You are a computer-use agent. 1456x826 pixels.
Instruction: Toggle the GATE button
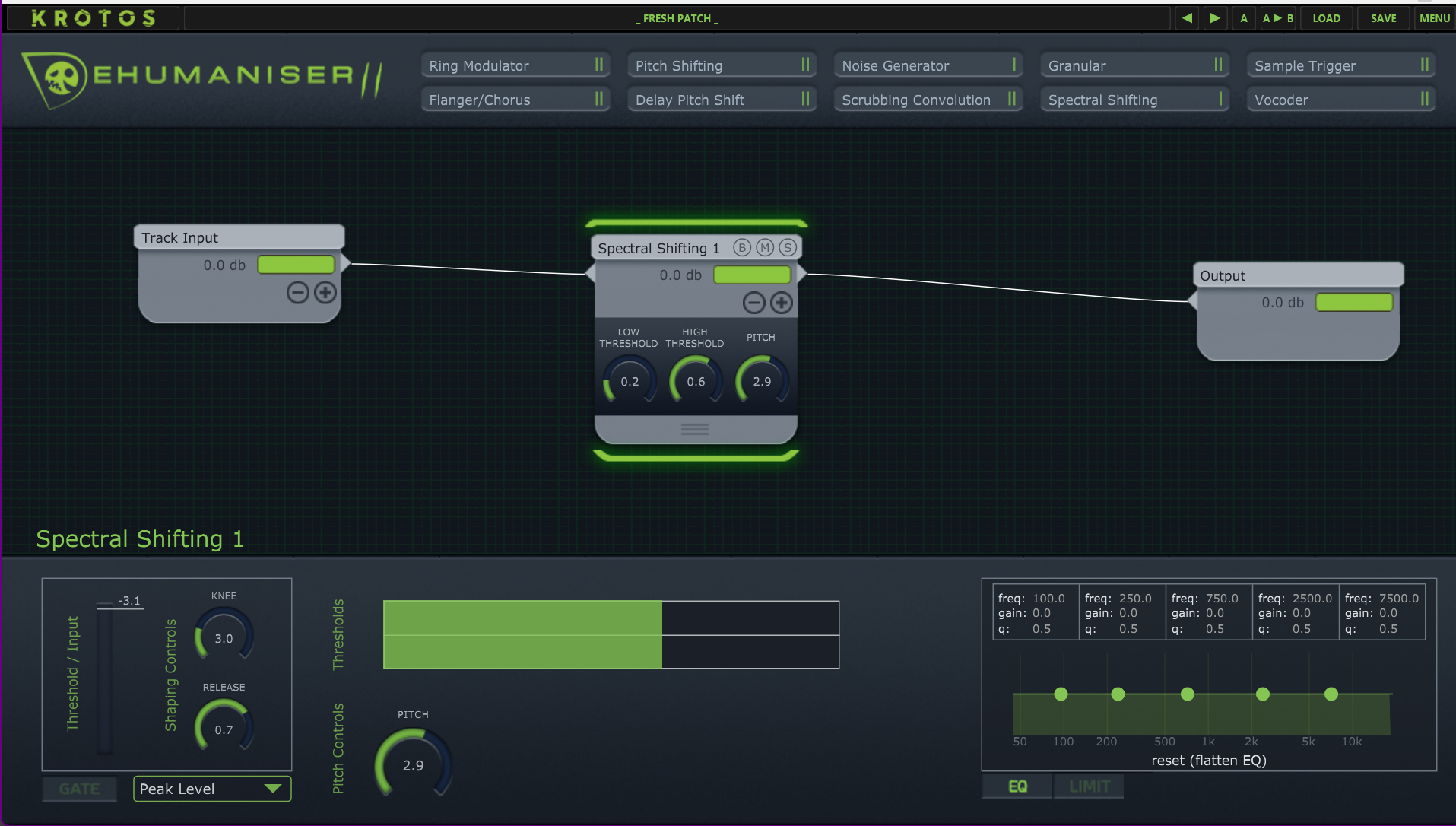(79, 789)
